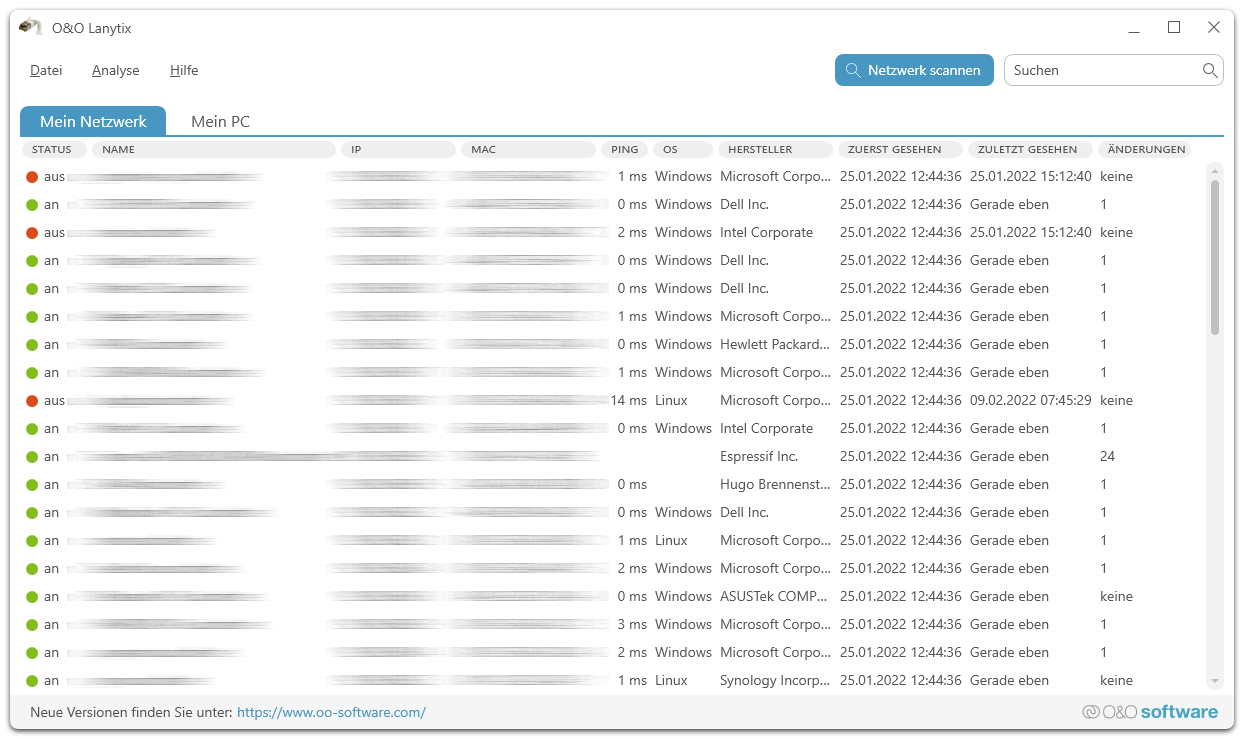1244x739 pixels.
Task: Click the 09.02.2022 07:45:29 last-seen cell
Action: point(1031,401)
